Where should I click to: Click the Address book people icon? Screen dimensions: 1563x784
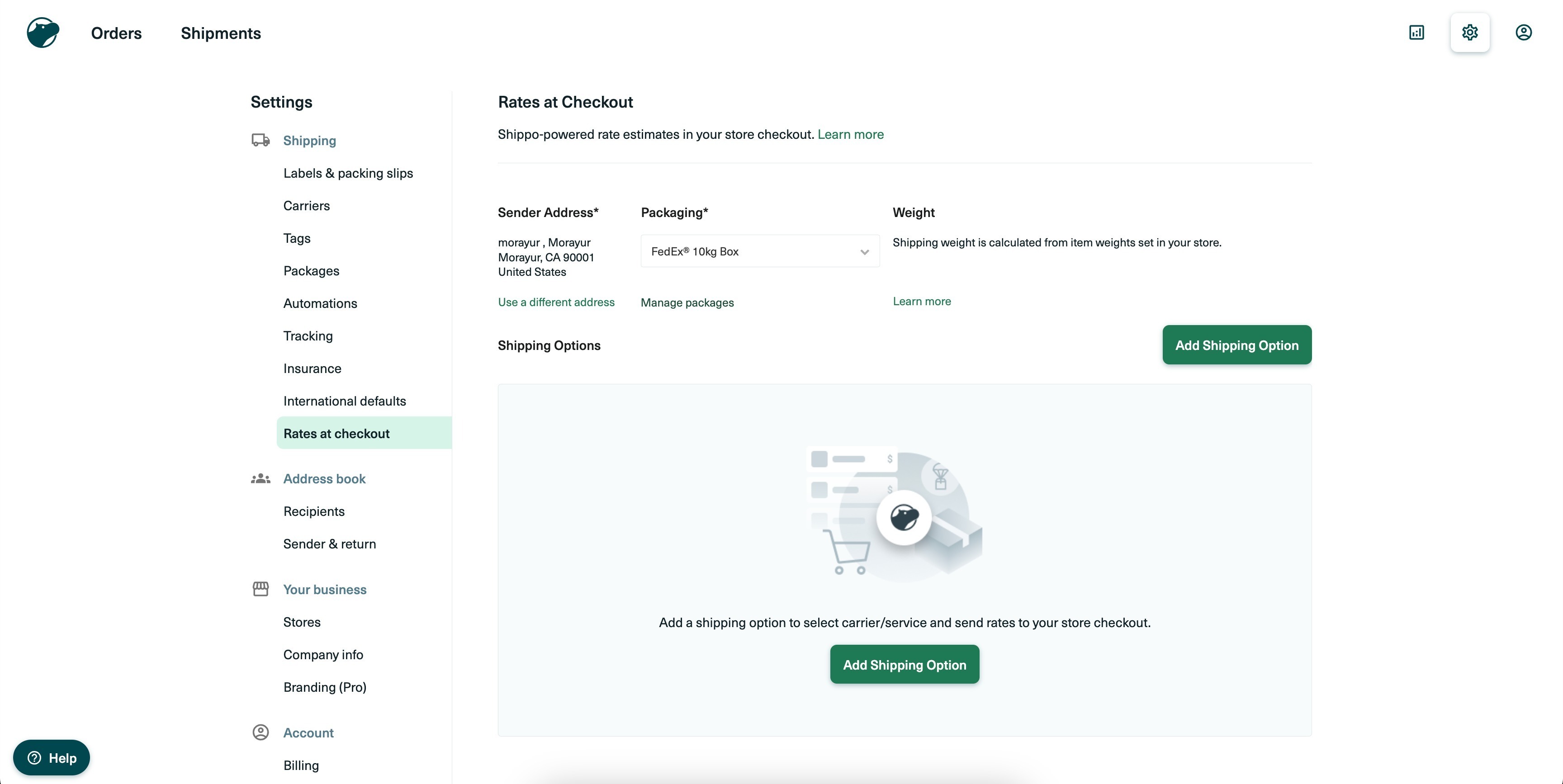point(260,479)
